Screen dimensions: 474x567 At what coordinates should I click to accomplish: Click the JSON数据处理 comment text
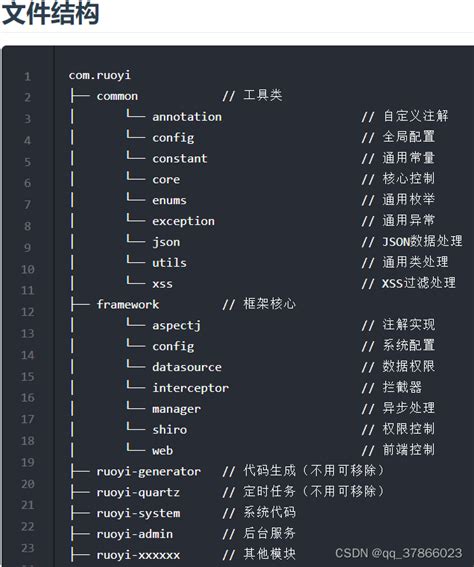(422, 241)
